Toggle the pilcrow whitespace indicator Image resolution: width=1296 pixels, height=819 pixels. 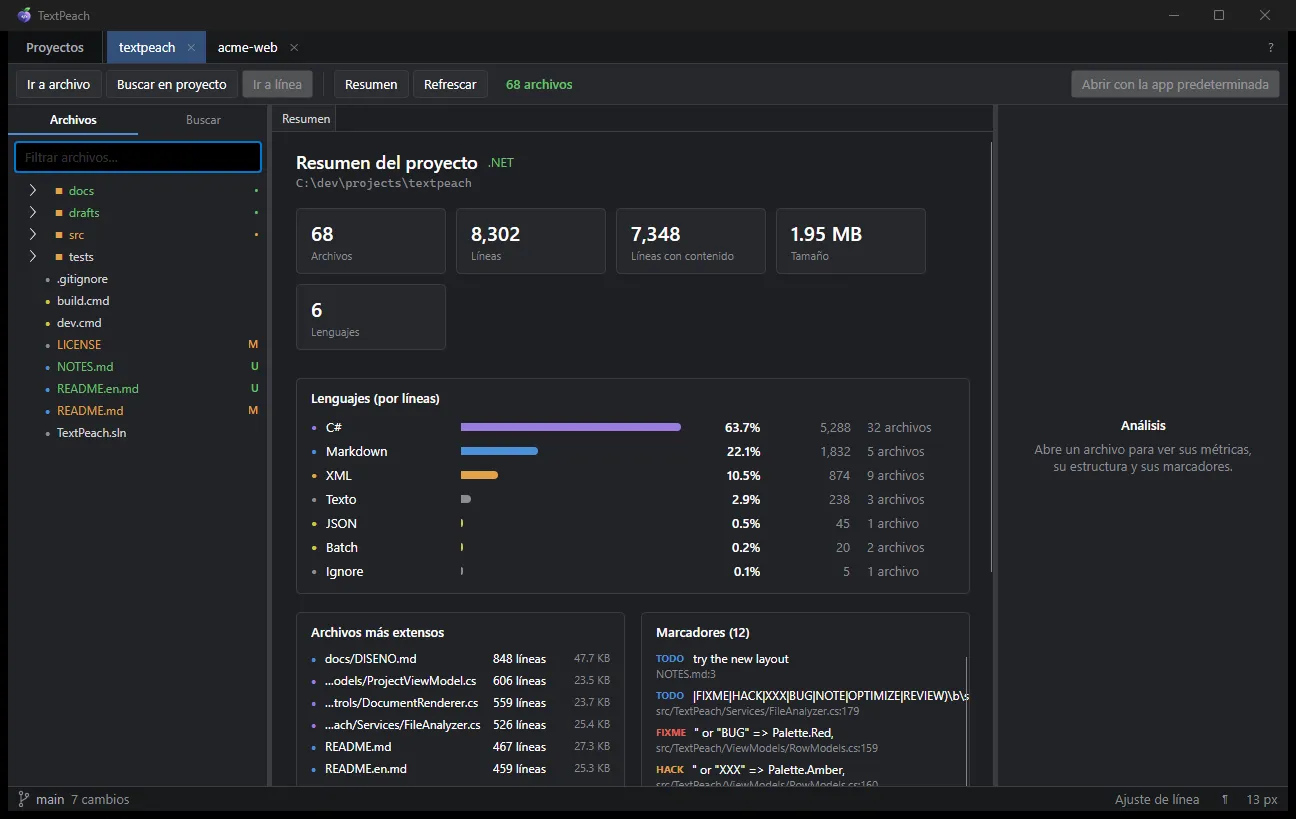(1225, 800)
